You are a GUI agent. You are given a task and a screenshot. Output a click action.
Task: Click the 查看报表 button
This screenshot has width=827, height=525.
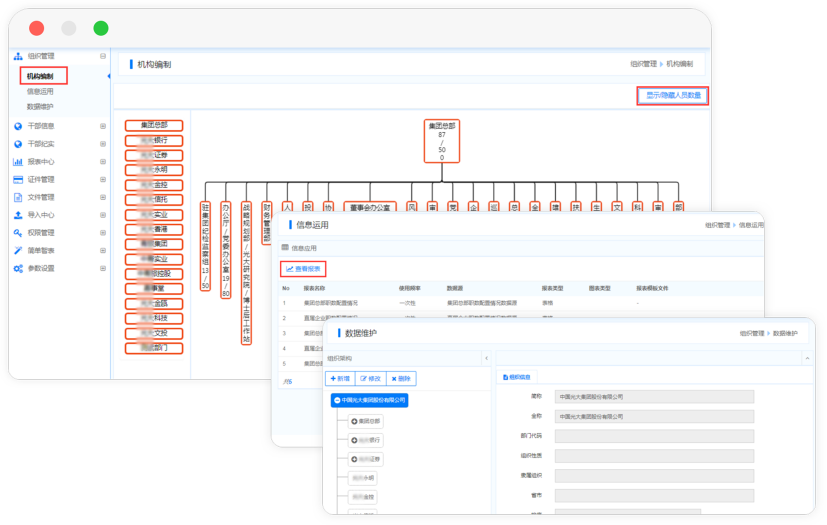tap(303, 269)
